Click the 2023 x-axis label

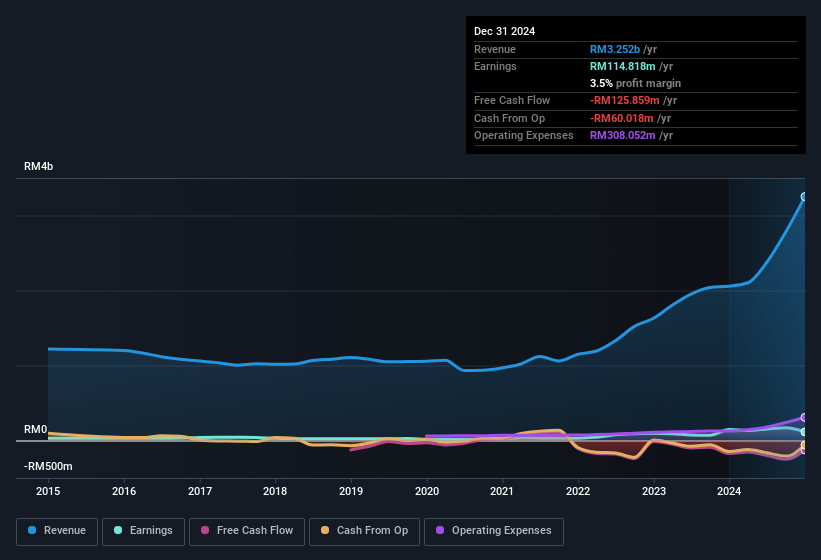pyautogui.click(x=654, y=491)
